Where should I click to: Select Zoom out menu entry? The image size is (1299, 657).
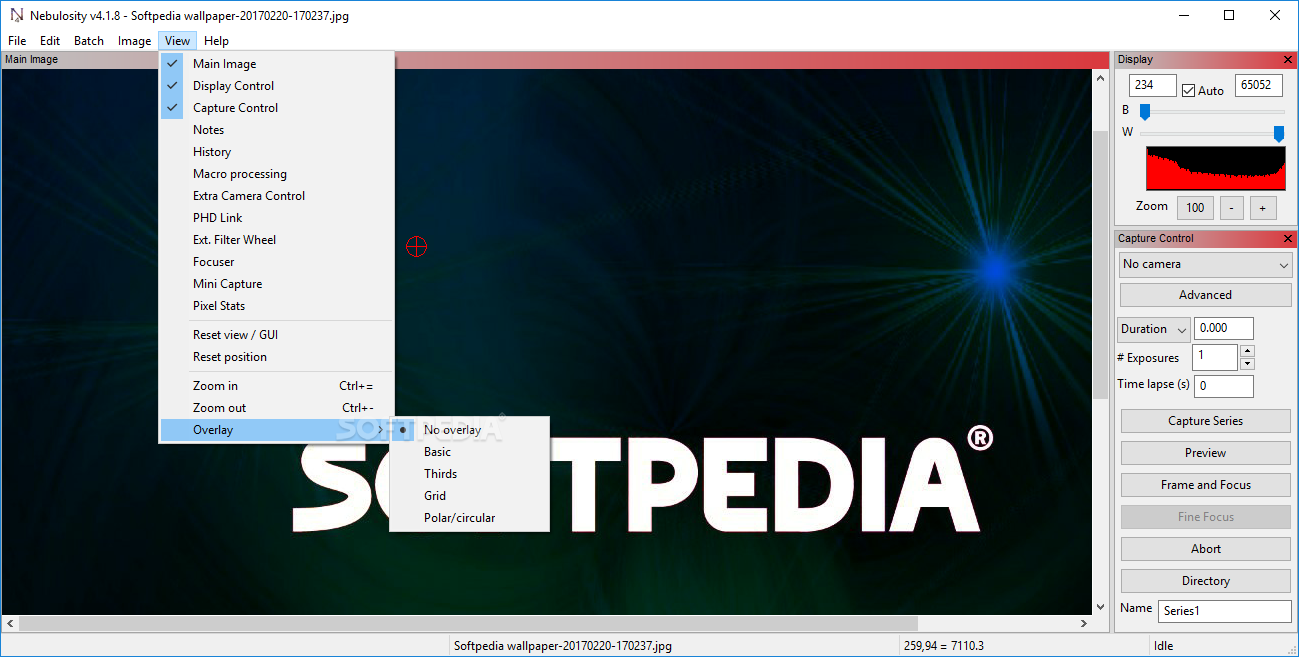tap(277, 408)
